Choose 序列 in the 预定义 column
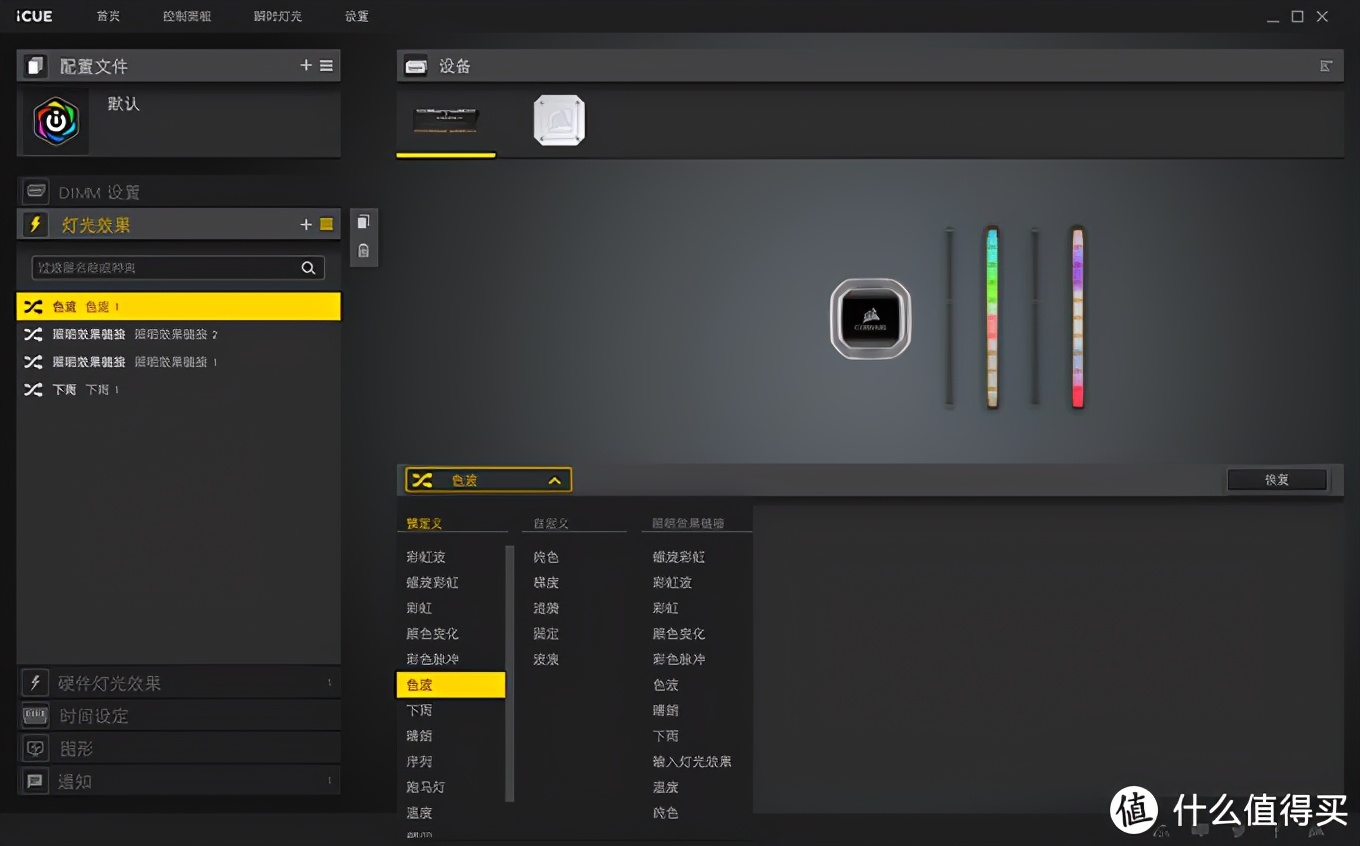This screenshot has height=846, width=1360. (419, 762)
